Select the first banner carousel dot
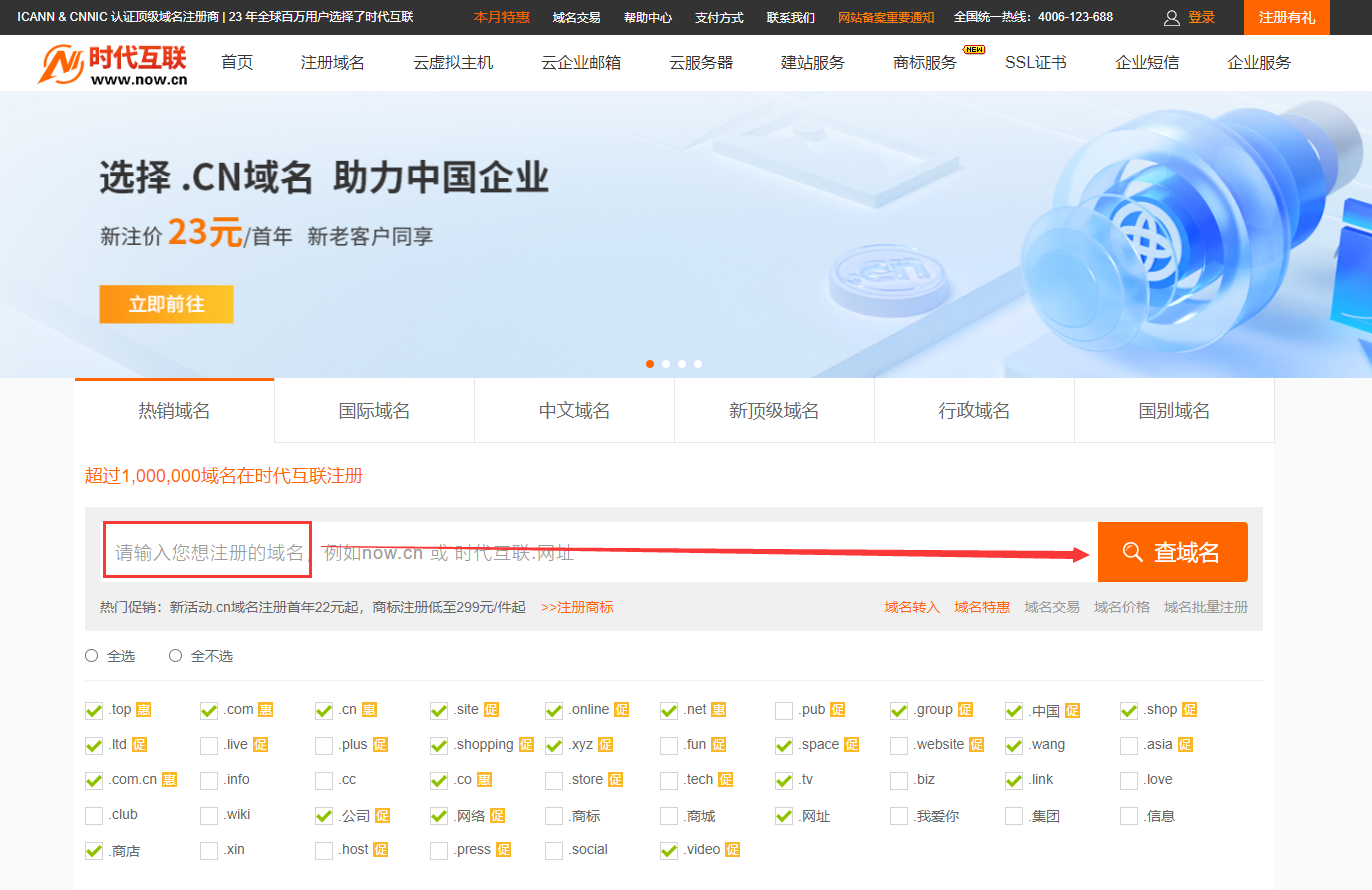 [x=650, y=364]
